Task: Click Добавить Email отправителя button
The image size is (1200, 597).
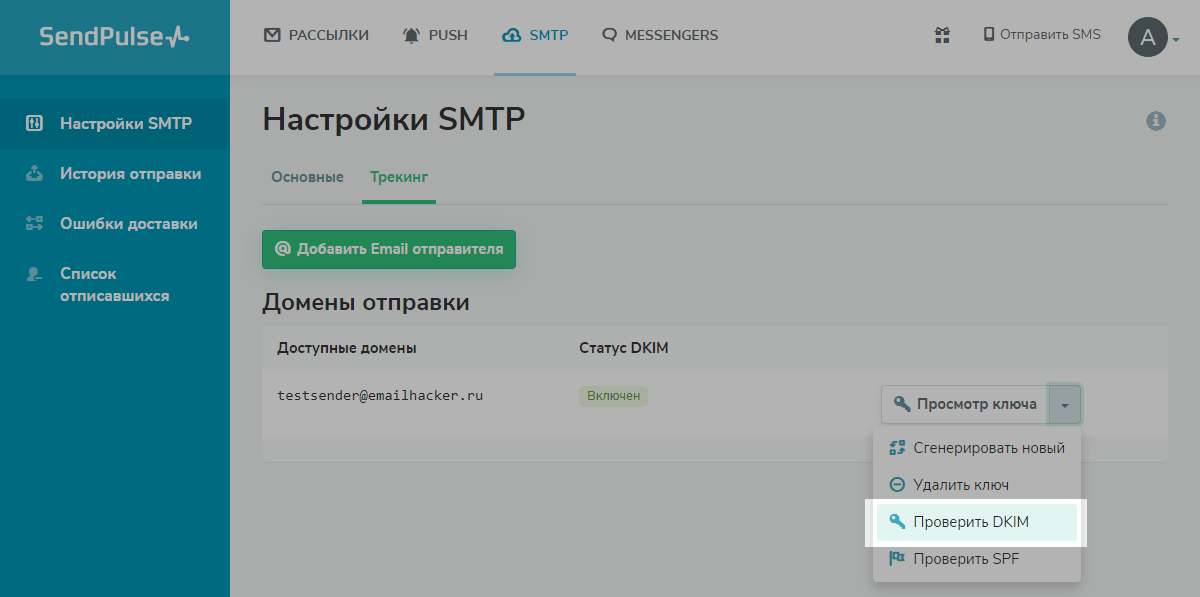Action: point(389,249)
